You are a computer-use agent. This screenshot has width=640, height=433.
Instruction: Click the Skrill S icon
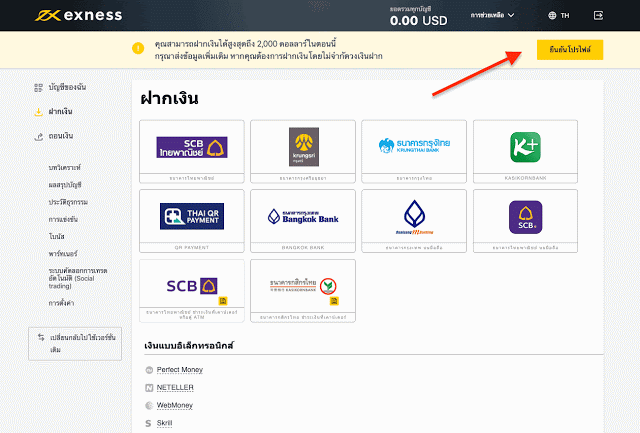tap(149, 424)
